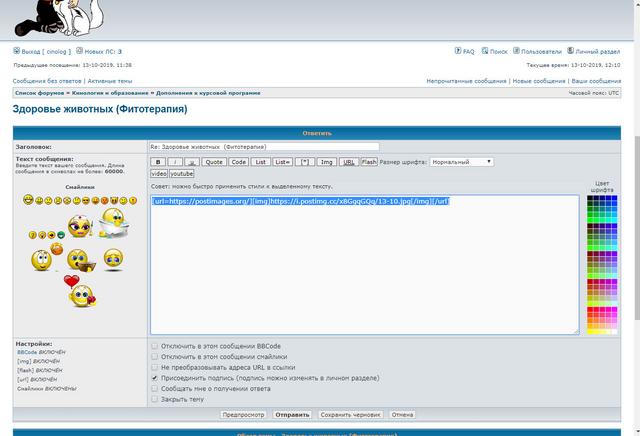Insert Quote BBCode tag
This screenshot has width=640, height=436.
(214, 162)
